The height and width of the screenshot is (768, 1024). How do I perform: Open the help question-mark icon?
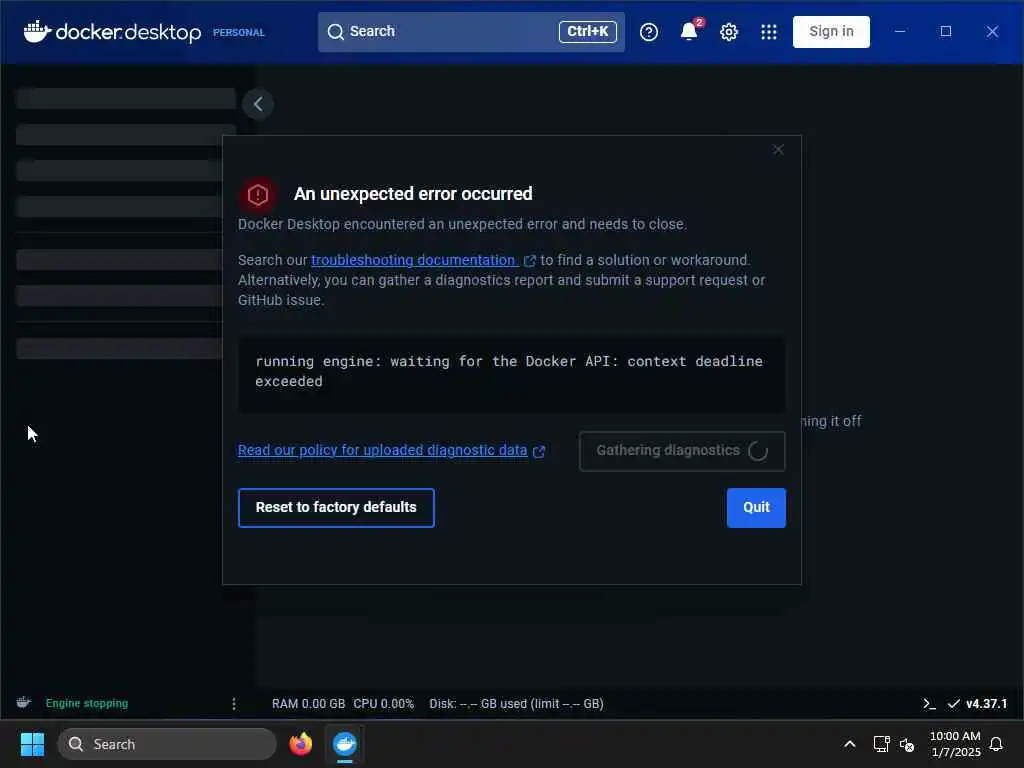coord(648,31)
